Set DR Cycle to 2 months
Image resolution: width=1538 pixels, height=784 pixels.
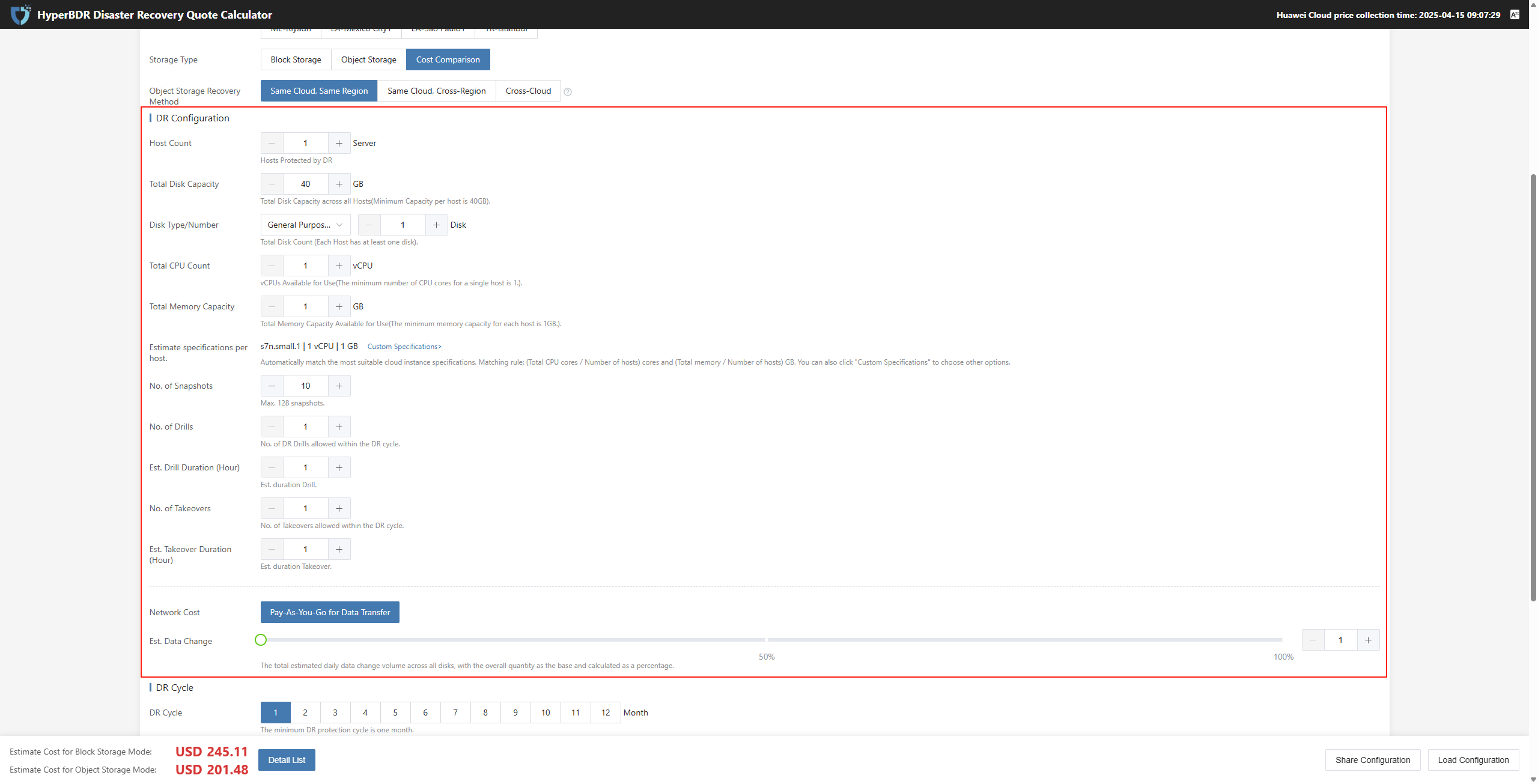(305, 713)
